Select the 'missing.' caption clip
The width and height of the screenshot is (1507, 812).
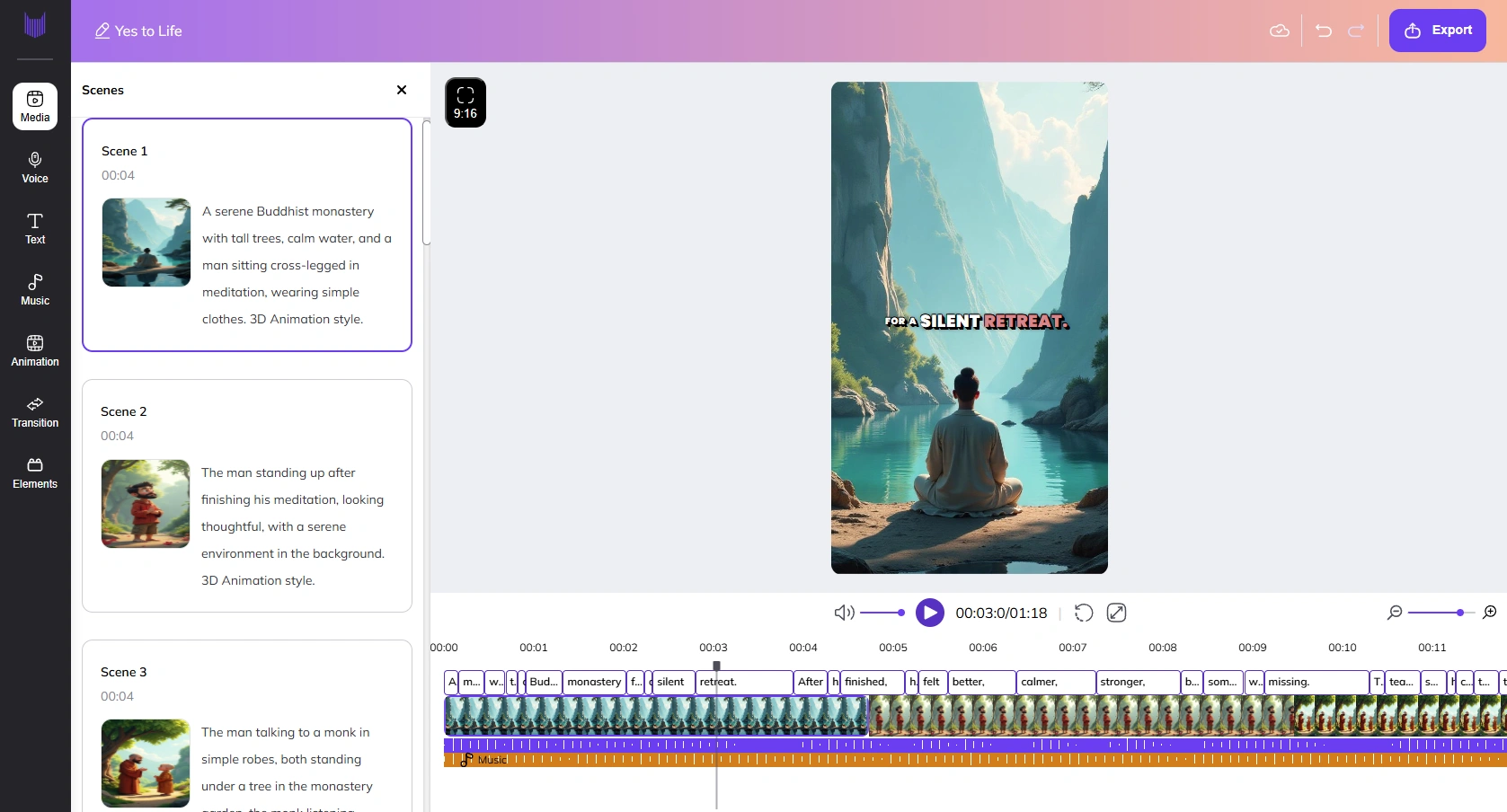(1316, 682)
